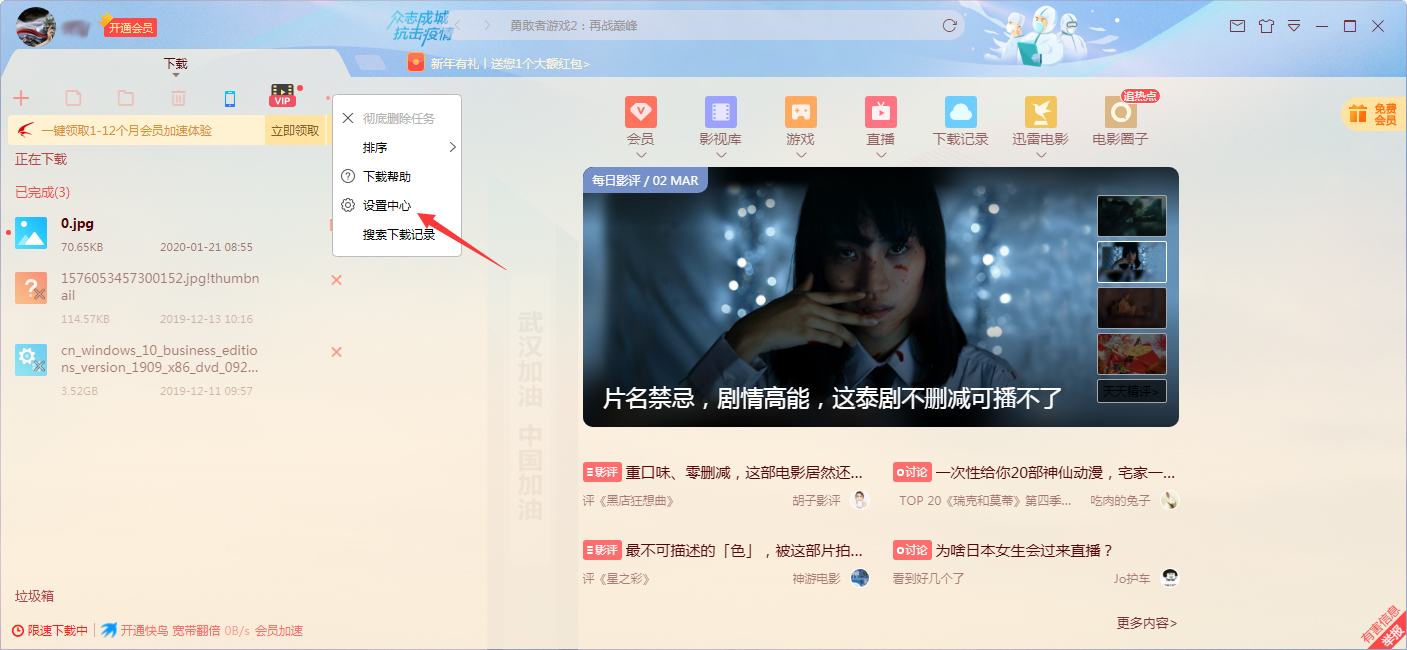Click the 免费会员 gift button
1407x650 pixels.
(1373, 114)
